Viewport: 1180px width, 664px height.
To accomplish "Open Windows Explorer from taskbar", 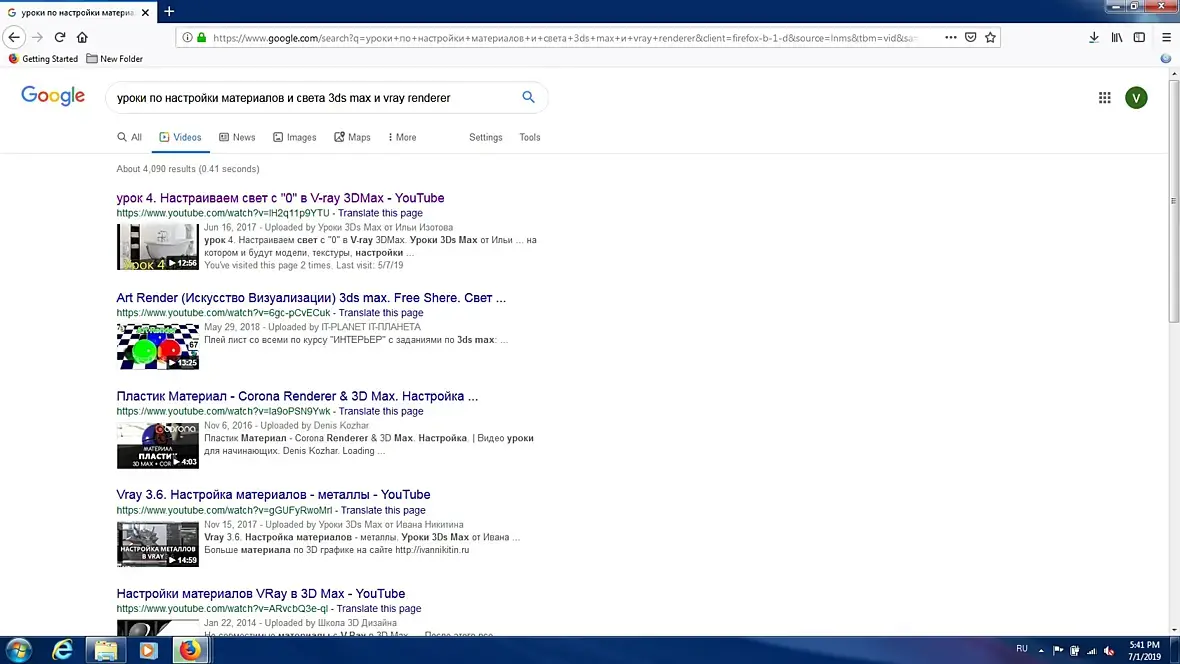I will click(x=105, y=650).
